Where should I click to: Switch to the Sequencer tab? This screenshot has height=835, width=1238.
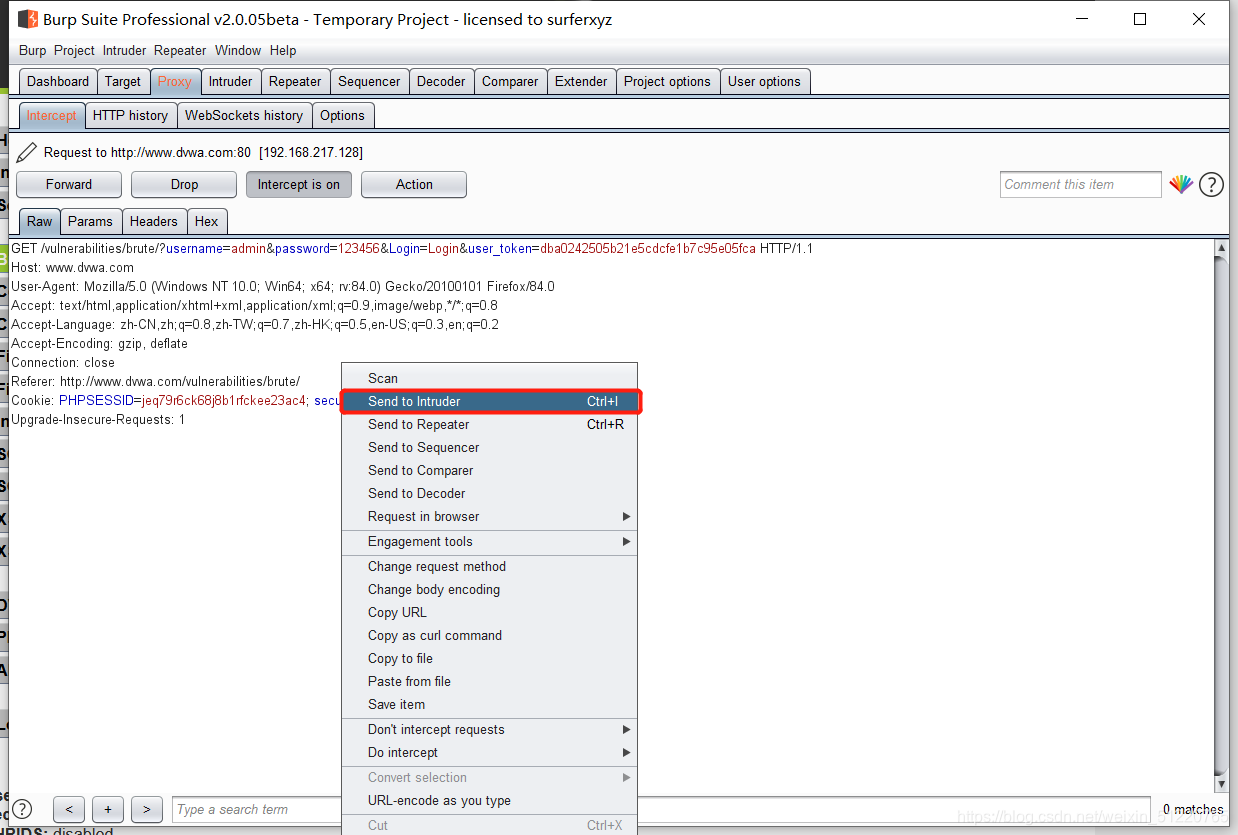click(x=369, y=81)
